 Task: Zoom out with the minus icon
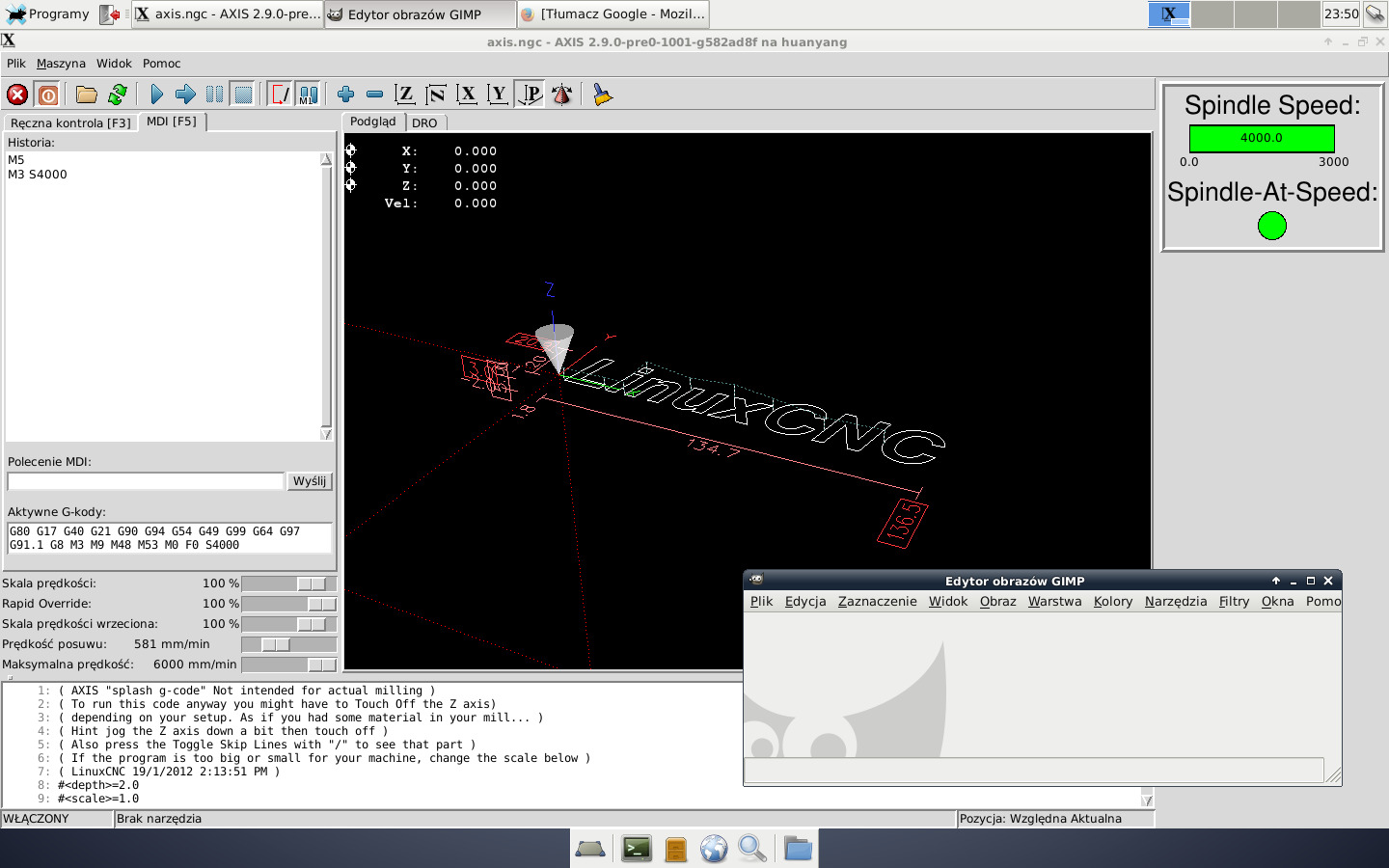[x=374, y=95]
